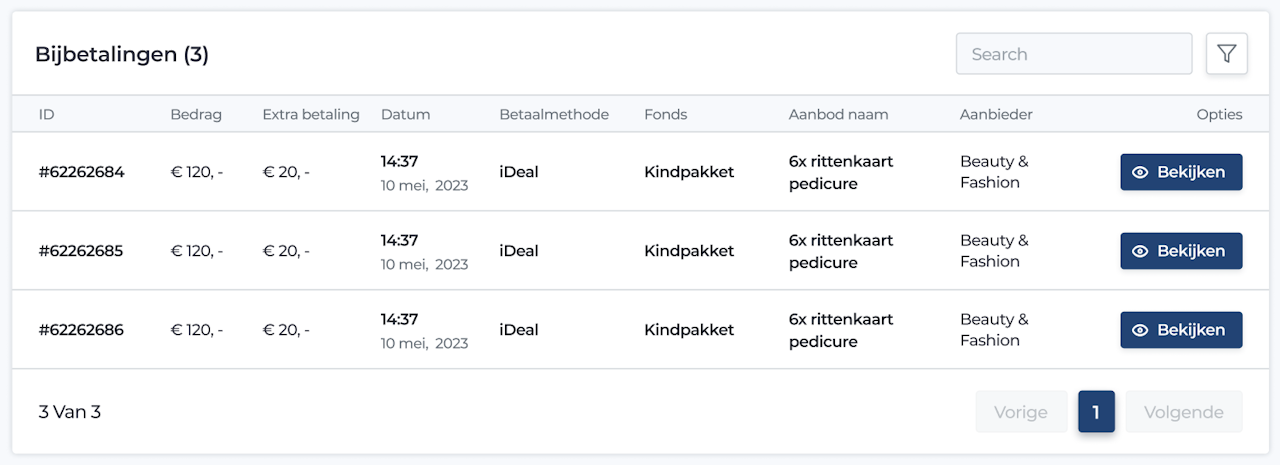Click the Betaalmethode column header
The width and height of the screenshot is (1280, 465).
tap(554, 114)
